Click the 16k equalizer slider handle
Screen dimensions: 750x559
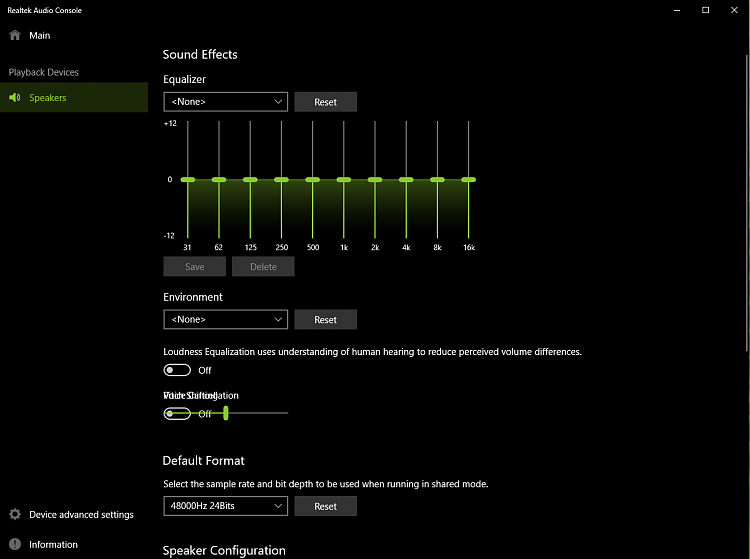coord(468,180)
